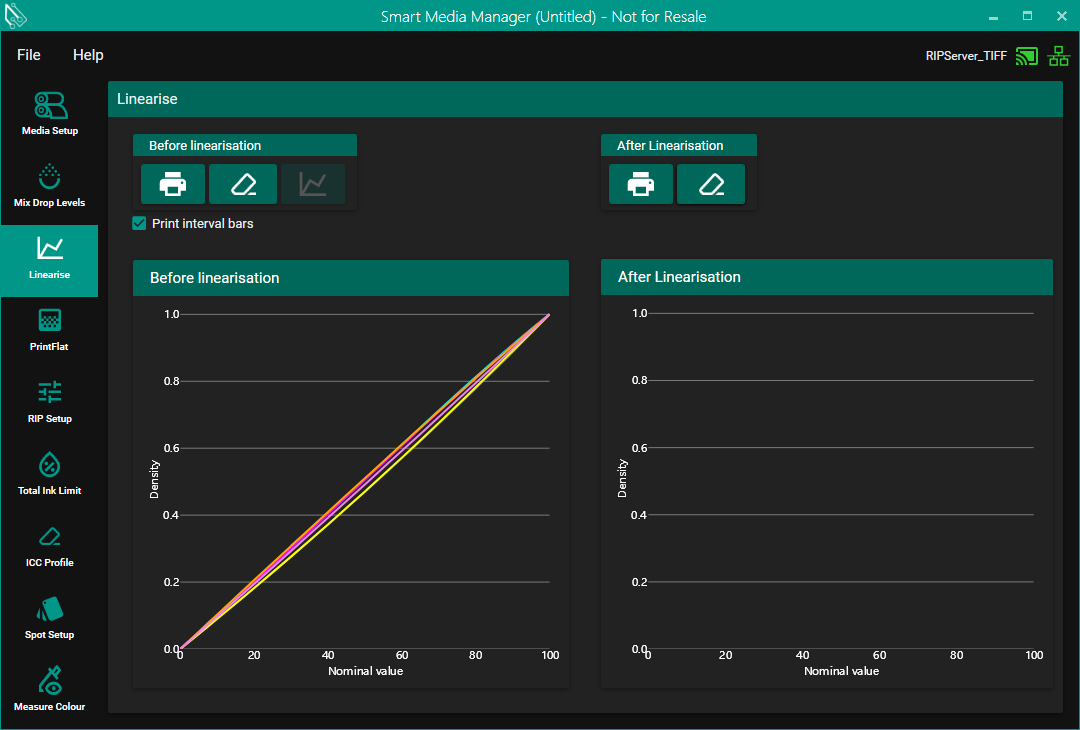Open the Help menu
The image size is (1080, 730).
click(88, 55)
